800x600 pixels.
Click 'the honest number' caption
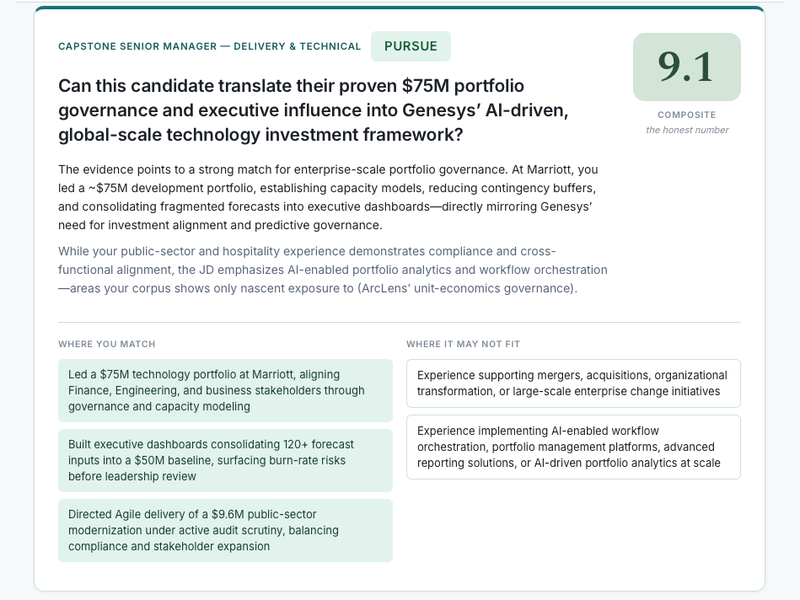click(687, 130)
